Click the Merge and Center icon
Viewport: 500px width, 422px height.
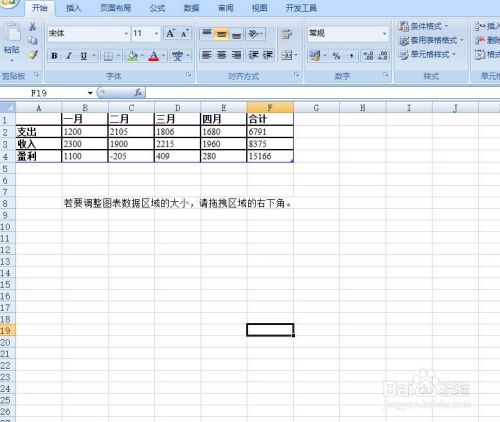point(286,55)
